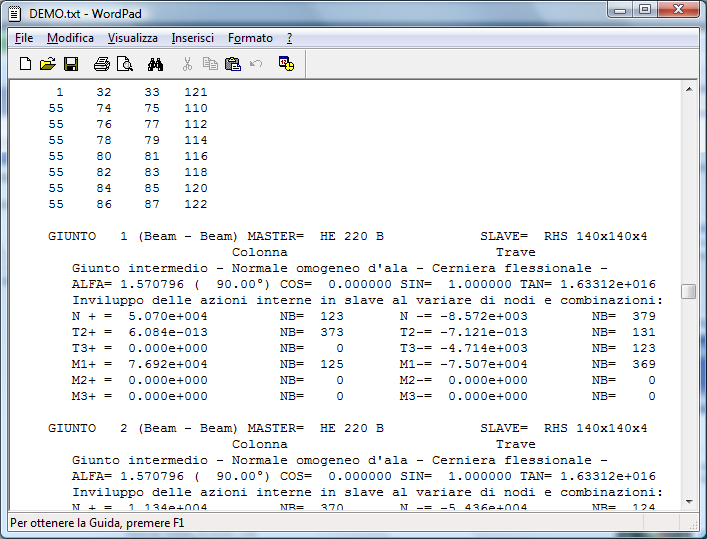The width and height of the screenshot is (707, 539).
Task: Open the Formato menu
Action: point(250,38)
